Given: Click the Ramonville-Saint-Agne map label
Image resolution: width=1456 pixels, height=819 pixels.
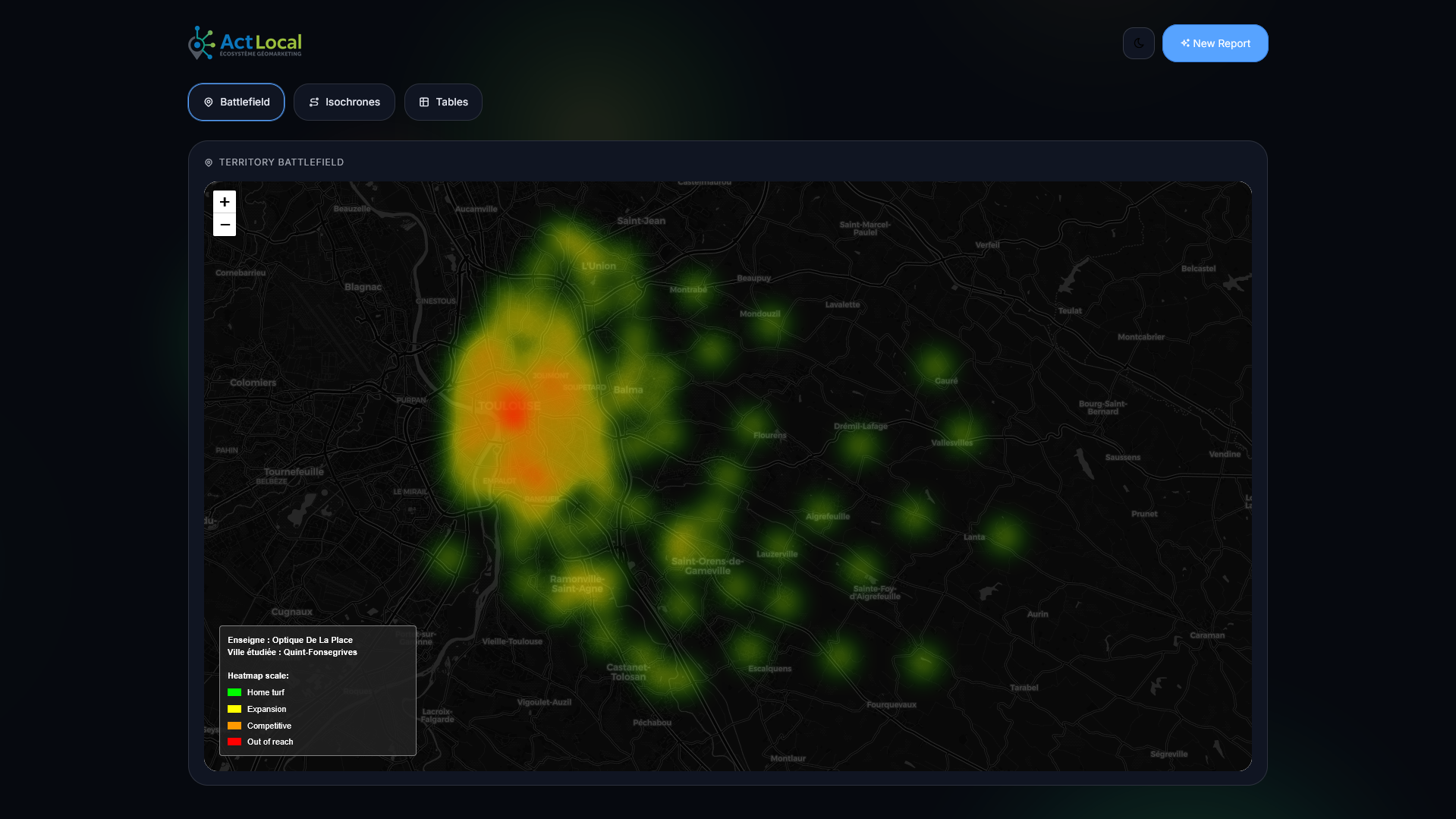Looking at the screenshot, I should pyautogui.click(x=577, y=584).
